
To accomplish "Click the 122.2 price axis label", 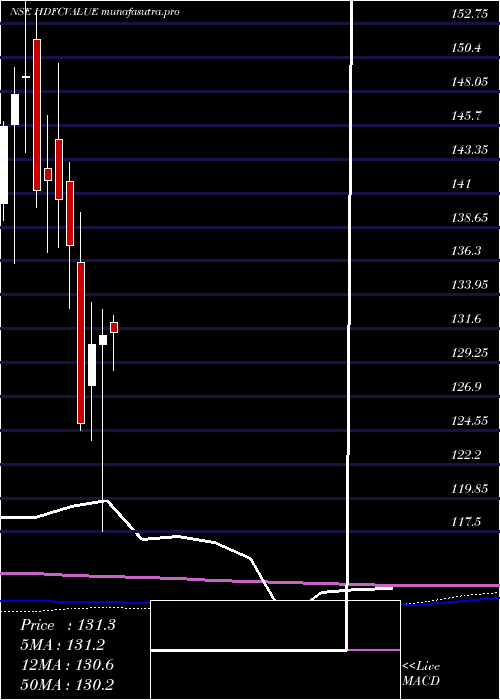I will 466,455.
